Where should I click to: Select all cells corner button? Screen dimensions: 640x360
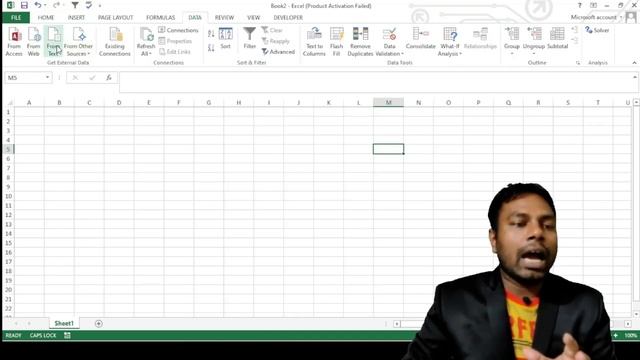click(x=9, y=102)
